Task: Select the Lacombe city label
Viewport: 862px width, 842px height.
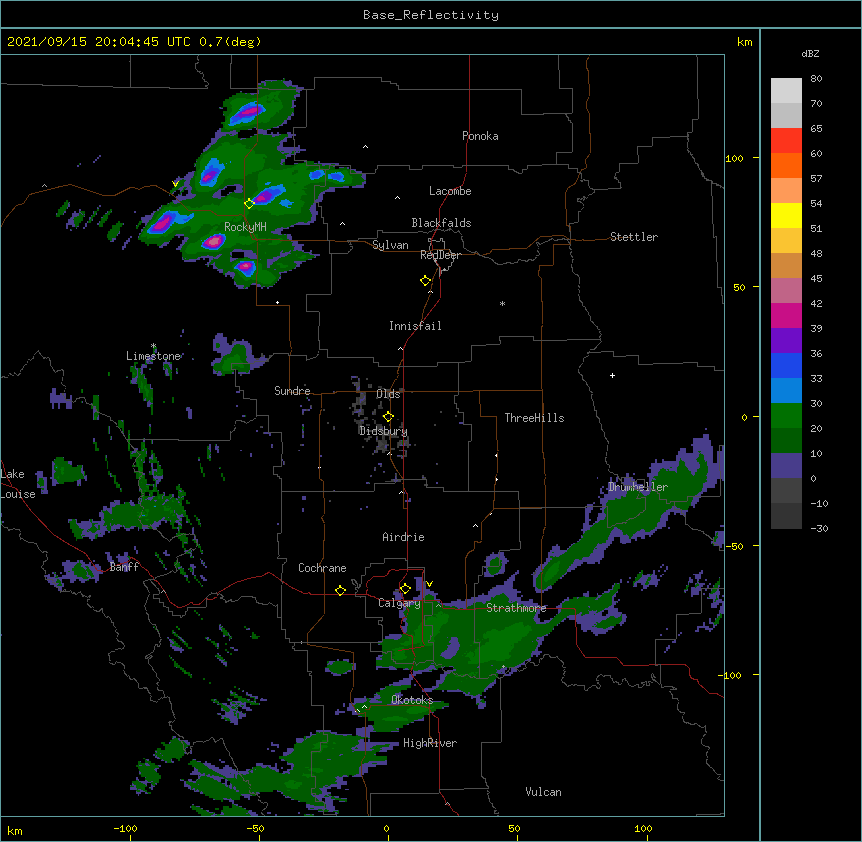Action: pyautogui.click(x=450, y=191)
